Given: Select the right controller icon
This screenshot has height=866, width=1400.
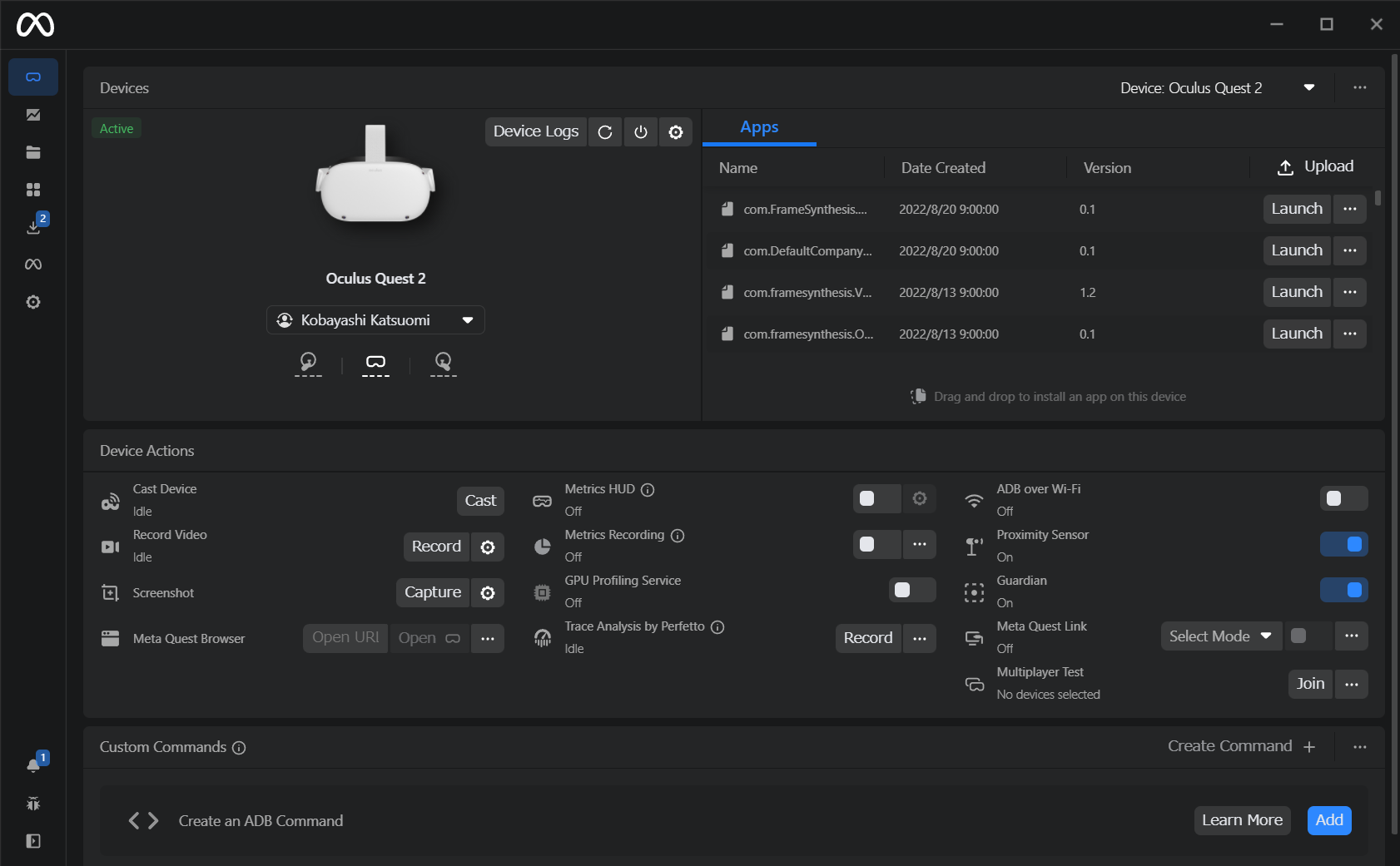Looking at the screenshot, I should tap(444, 364).
